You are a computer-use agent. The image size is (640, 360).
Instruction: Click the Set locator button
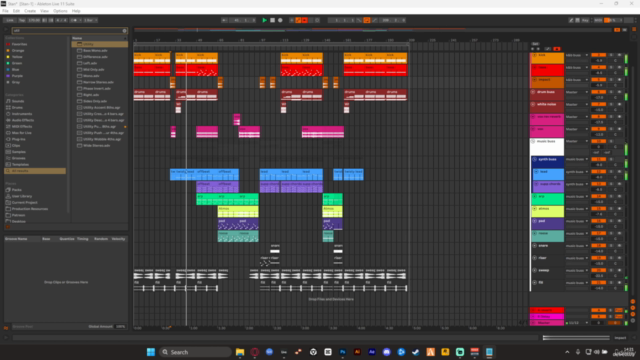click(535, 44)
